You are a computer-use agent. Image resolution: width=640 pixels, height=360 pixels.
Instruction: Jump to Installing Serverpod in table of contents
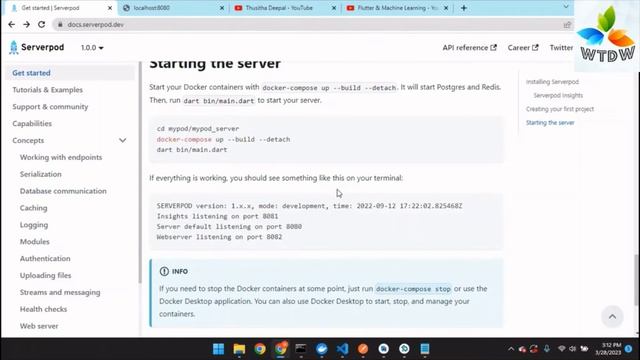coord(552,82)
